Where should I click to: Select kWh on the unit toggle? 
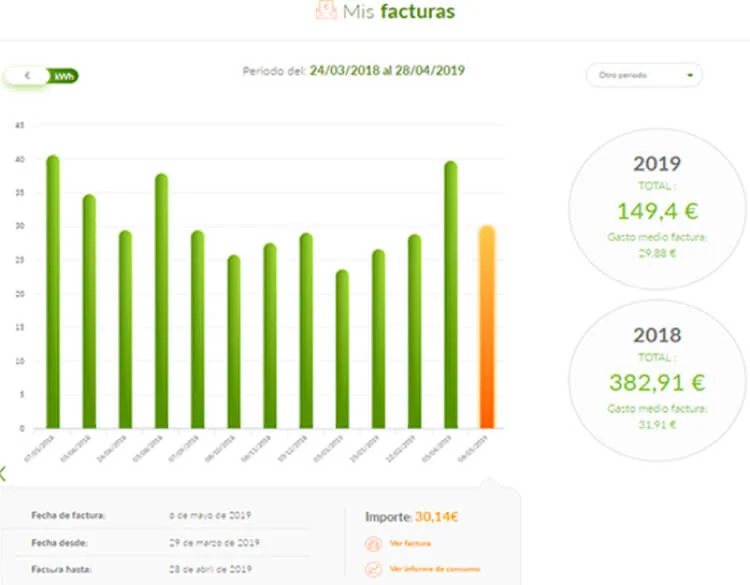click(x=64, y=76)
